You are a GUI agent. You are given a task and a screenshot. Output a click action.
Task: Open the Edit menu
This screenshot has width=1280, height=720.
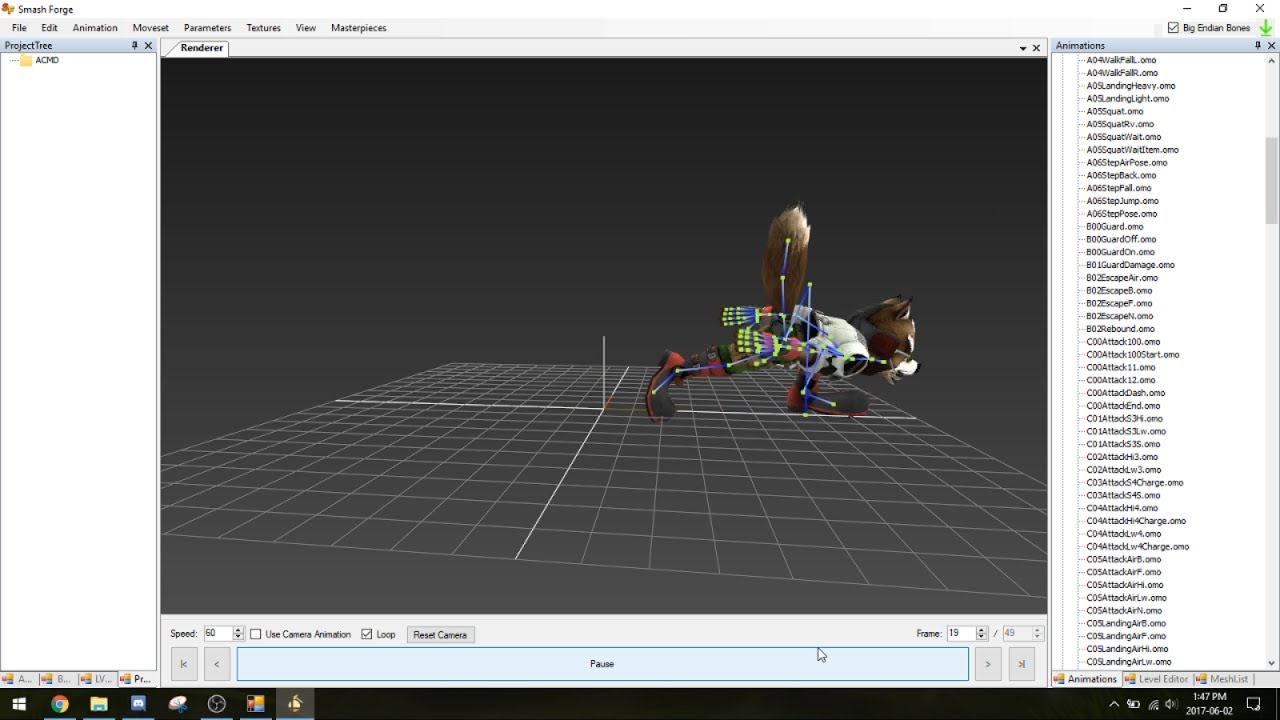click(49, 28)
